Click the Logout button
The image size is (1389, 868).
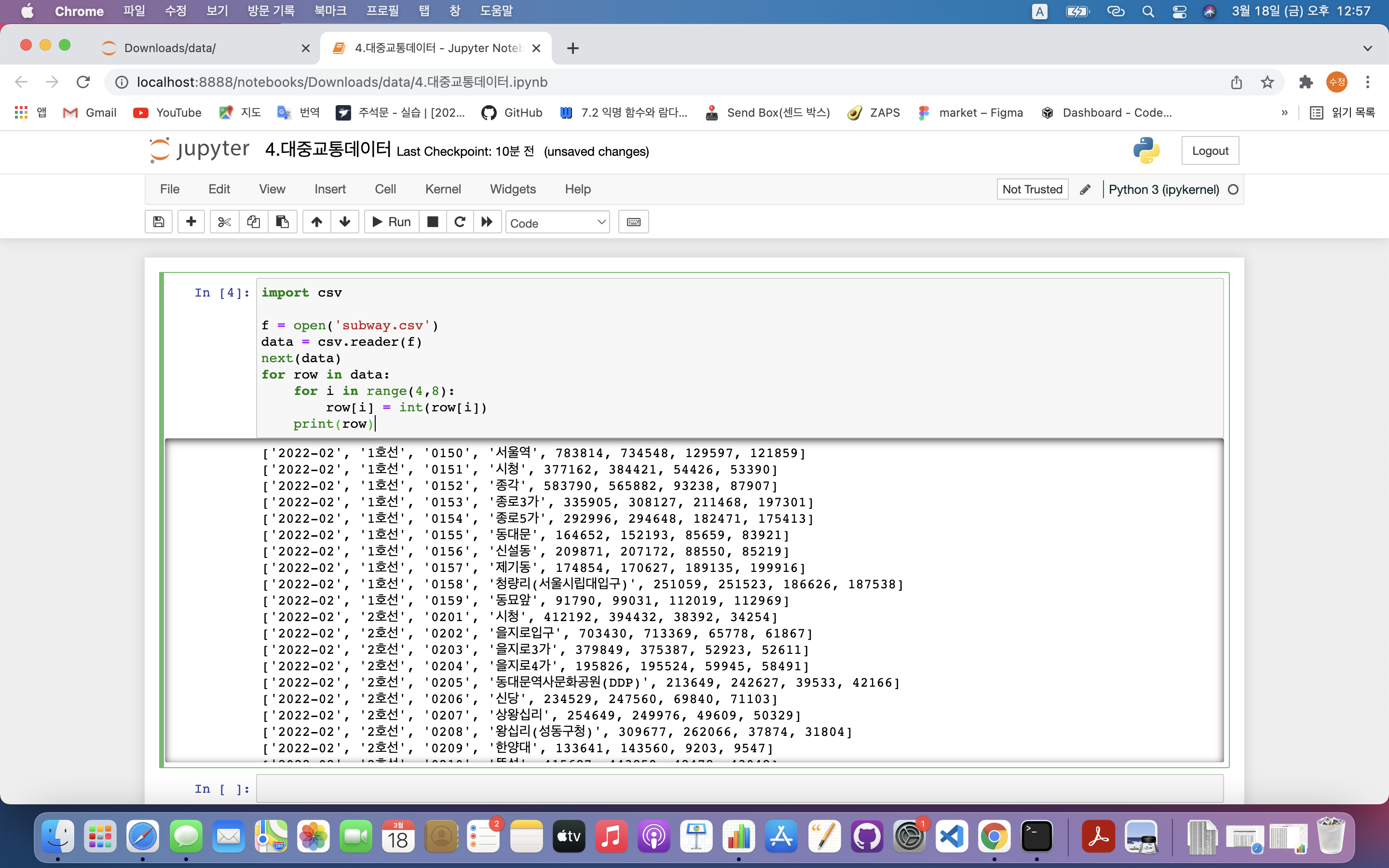1210,150
